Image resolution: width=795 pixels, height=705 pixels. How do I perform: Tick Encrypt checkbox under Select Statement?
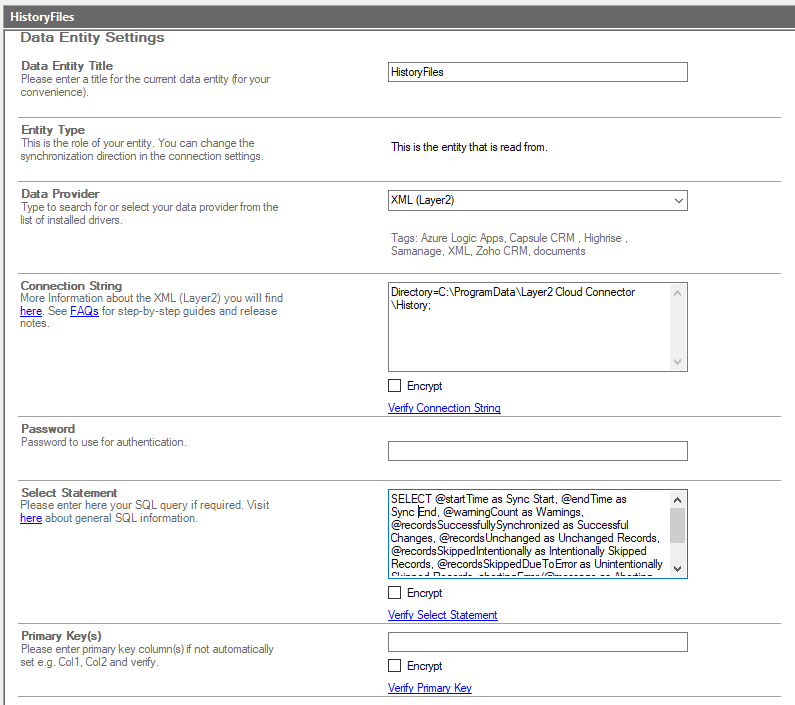pos(395,593)
